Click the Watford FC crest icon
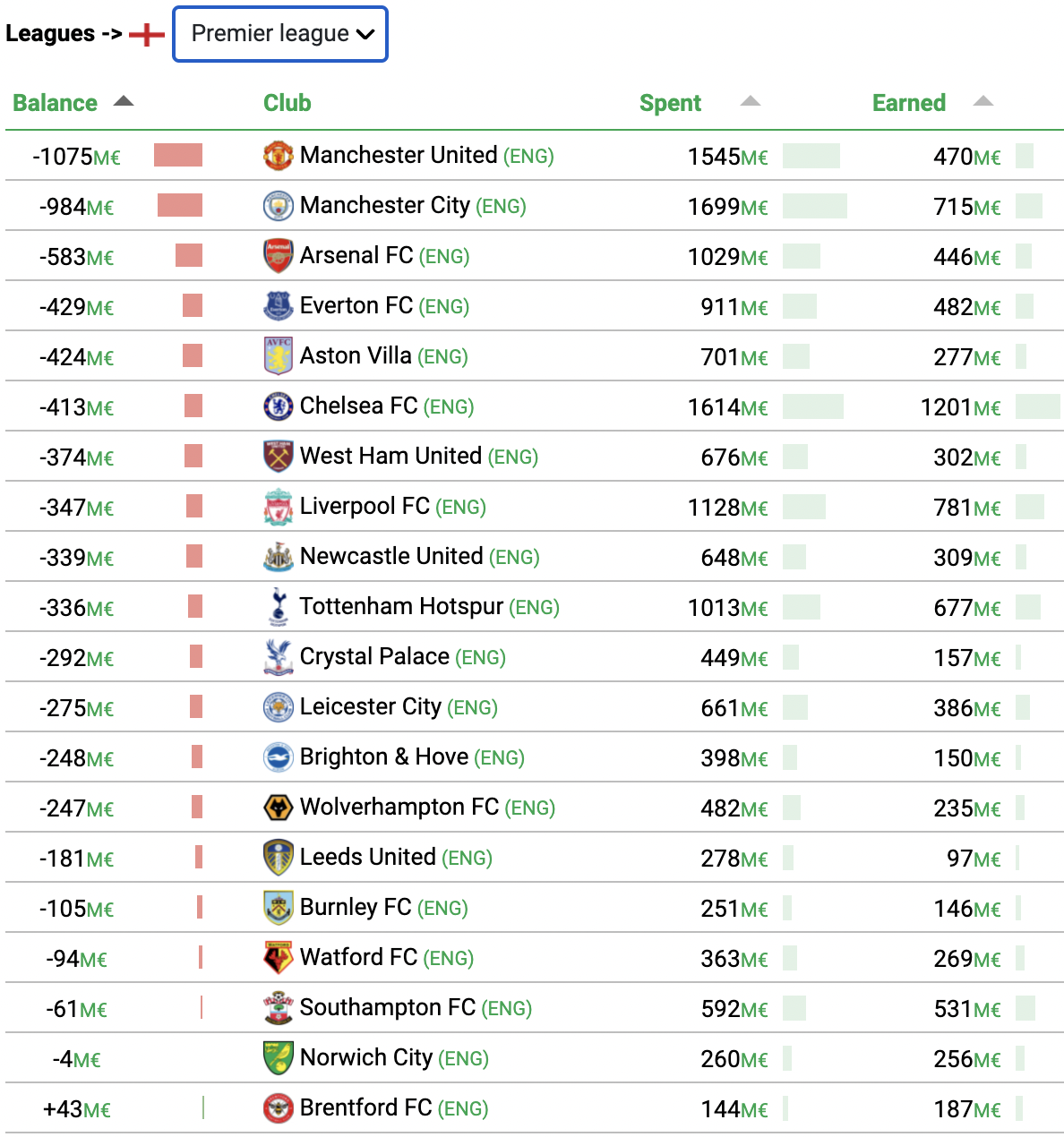Screen dimensions: 1064x1137 279,957
